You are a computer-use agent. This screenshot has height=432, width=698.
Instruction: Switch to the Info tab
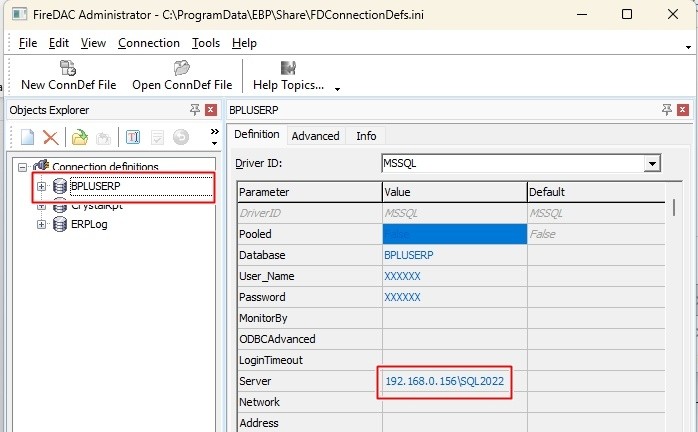366,136
